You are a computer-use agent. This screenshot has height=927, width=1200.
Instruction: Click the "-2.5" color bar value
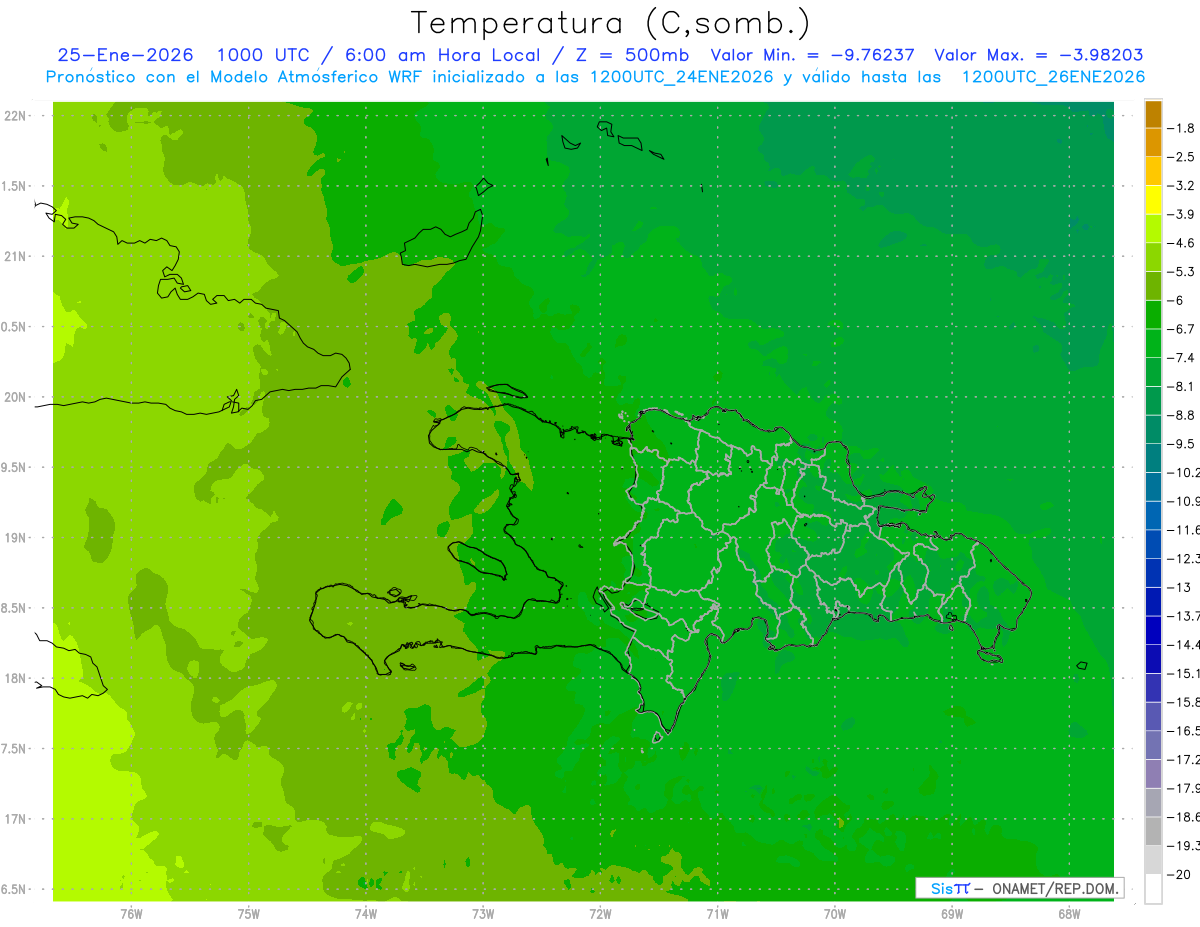tap(1182, 157)
